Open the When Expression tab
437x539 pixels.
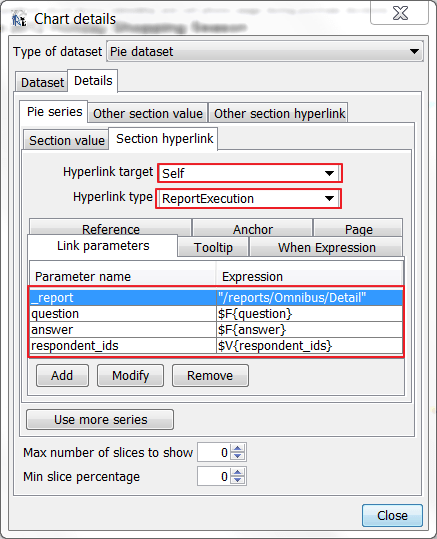326,247
